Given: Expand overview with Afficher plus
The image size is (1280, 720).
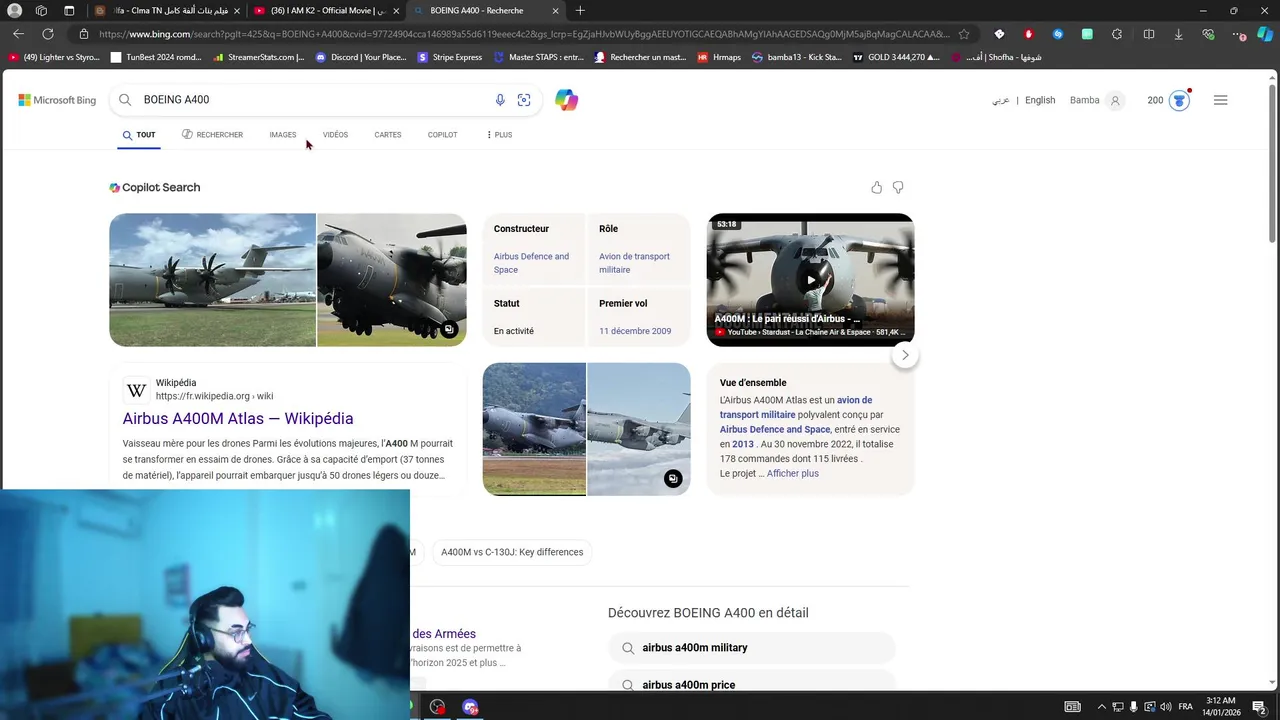Looking at the screenshot, I should [x=793, y=474].
